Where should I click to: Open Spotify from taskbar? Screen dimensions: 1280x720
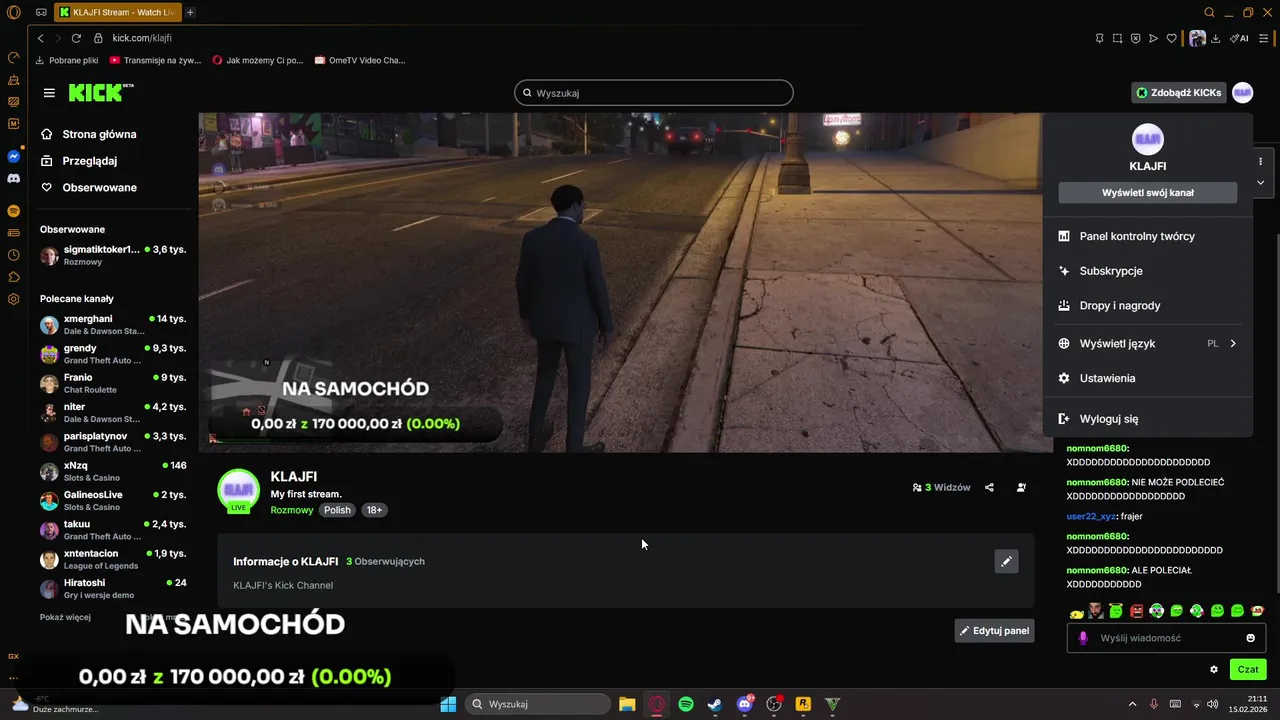coord(686,704)
